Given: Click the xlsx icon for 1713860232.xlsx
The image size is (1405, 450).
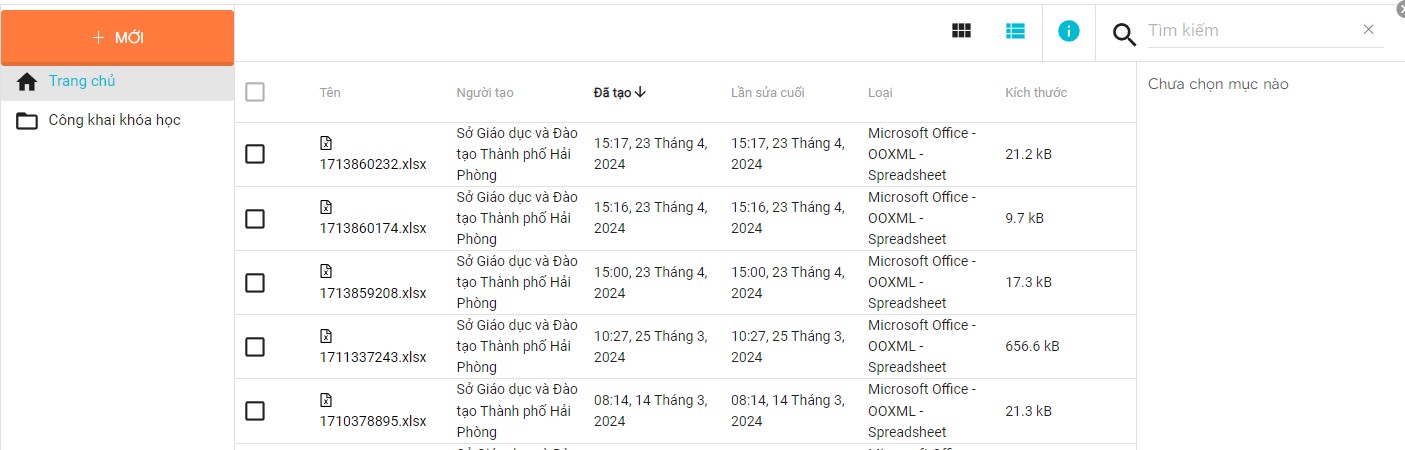Looking at the screenshot, I should [x=326, y=143].
